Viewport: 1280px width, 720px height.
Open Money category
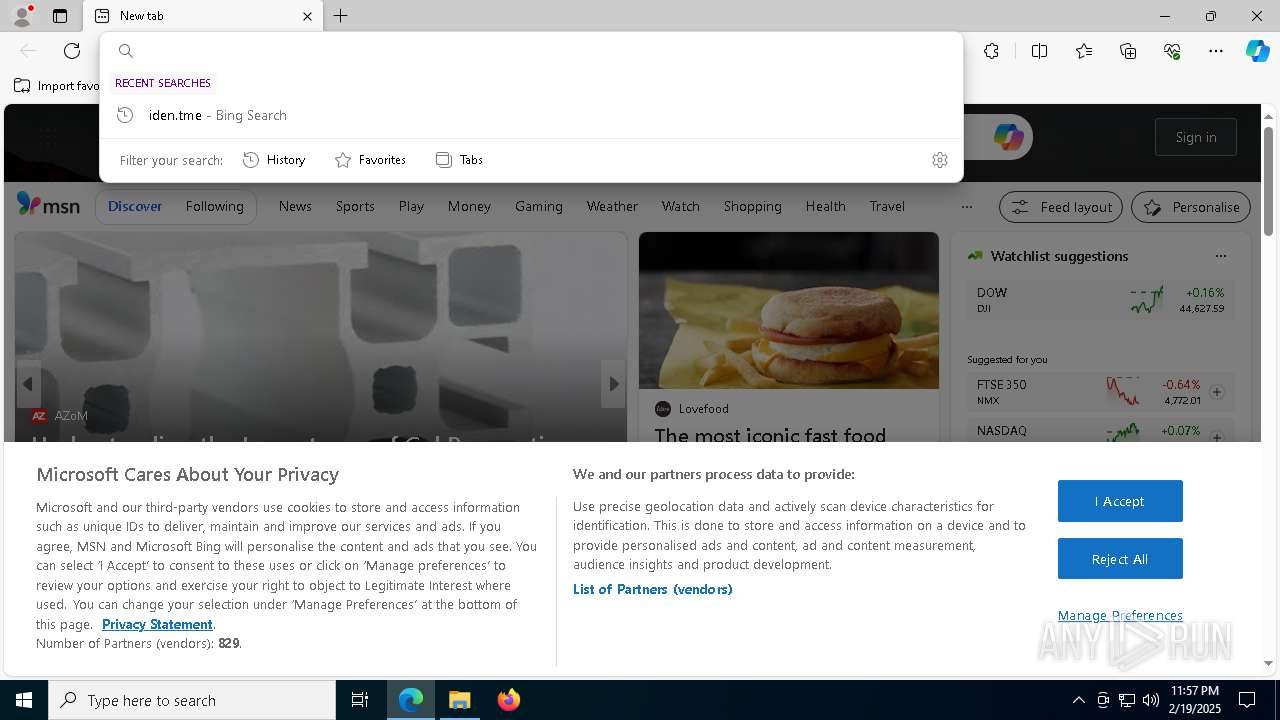tap(469, 206)
